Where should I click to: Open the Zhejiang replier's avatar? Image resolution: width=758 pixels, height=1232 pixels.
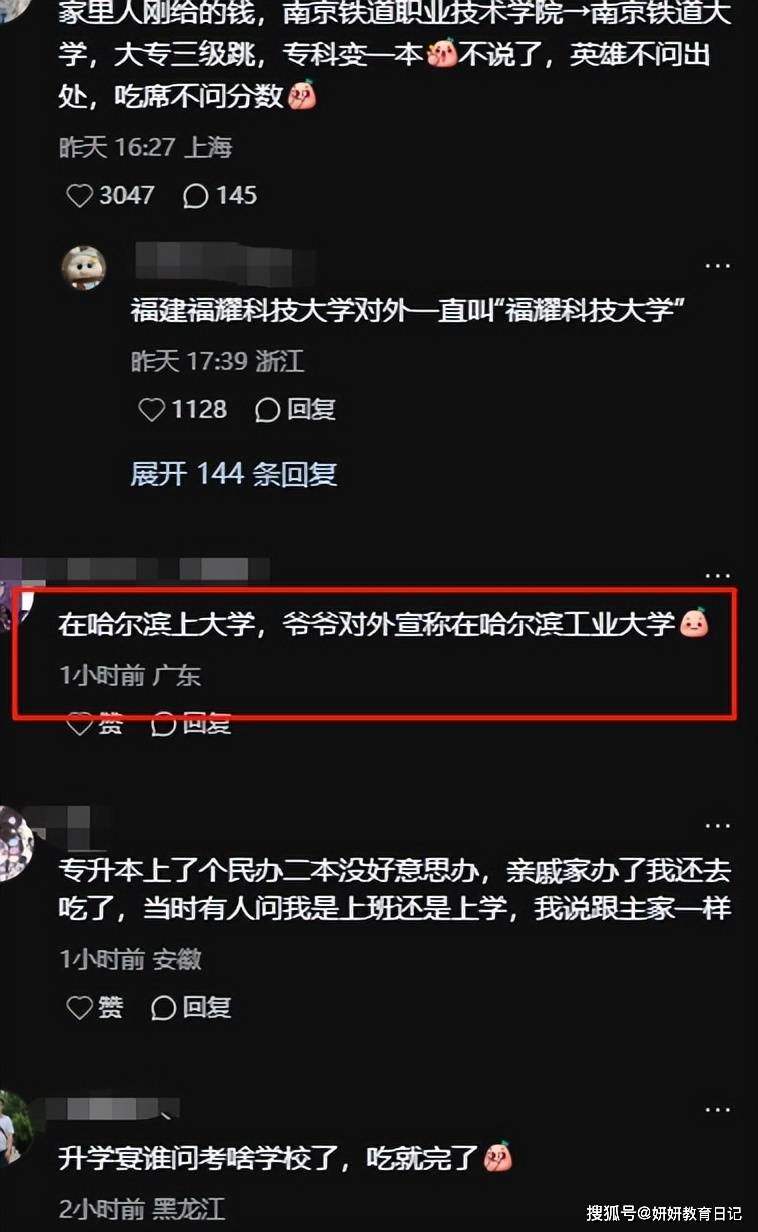84,268
